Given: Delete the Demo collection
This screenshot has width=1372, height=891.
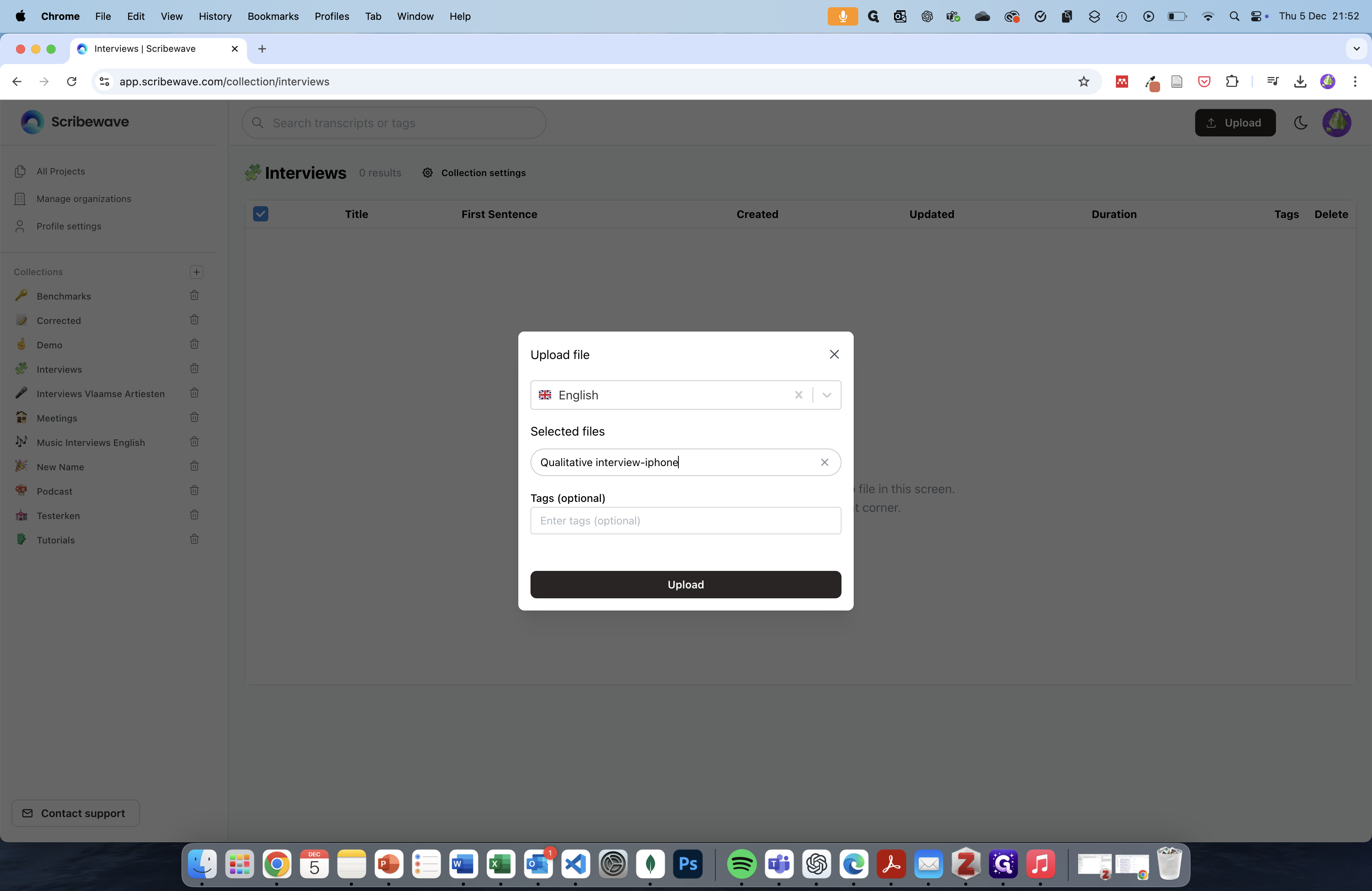Looking at the screenshot, I should click(194, 344).
